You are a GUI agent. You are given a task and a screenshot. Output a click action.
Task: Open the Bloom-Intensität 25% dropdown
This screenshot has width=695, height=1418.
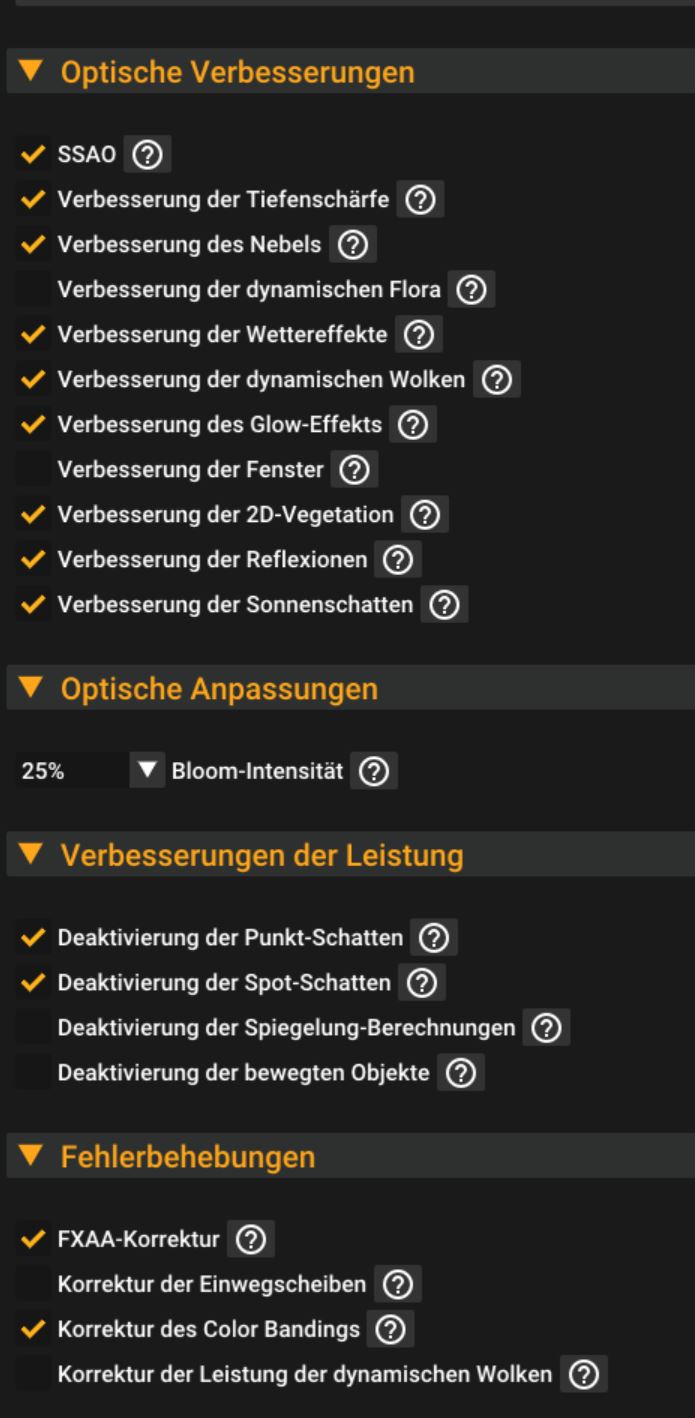tap(146, 772)
